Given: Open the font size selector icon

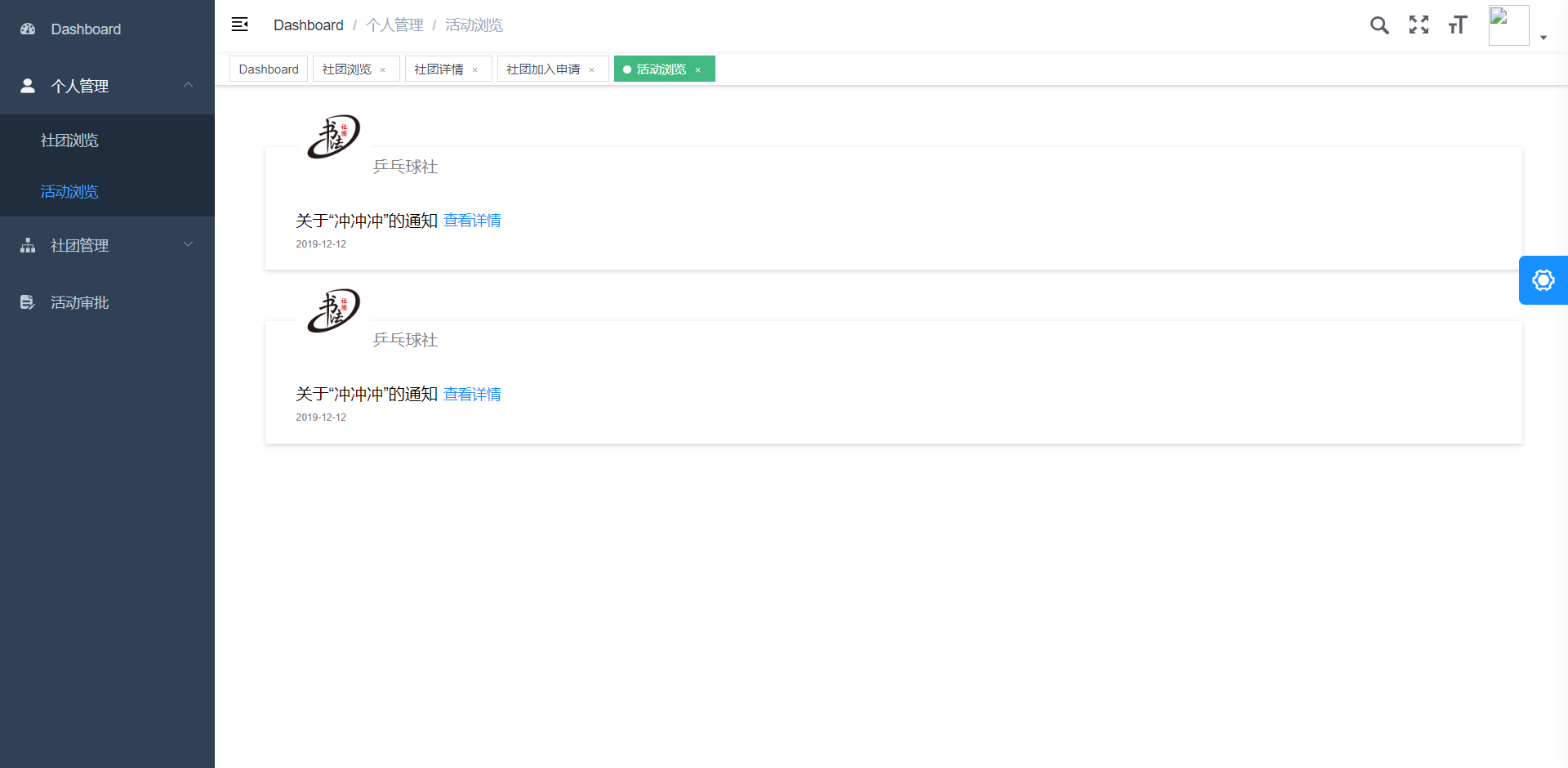Looking at the screenshot, I should point(1458,25).
